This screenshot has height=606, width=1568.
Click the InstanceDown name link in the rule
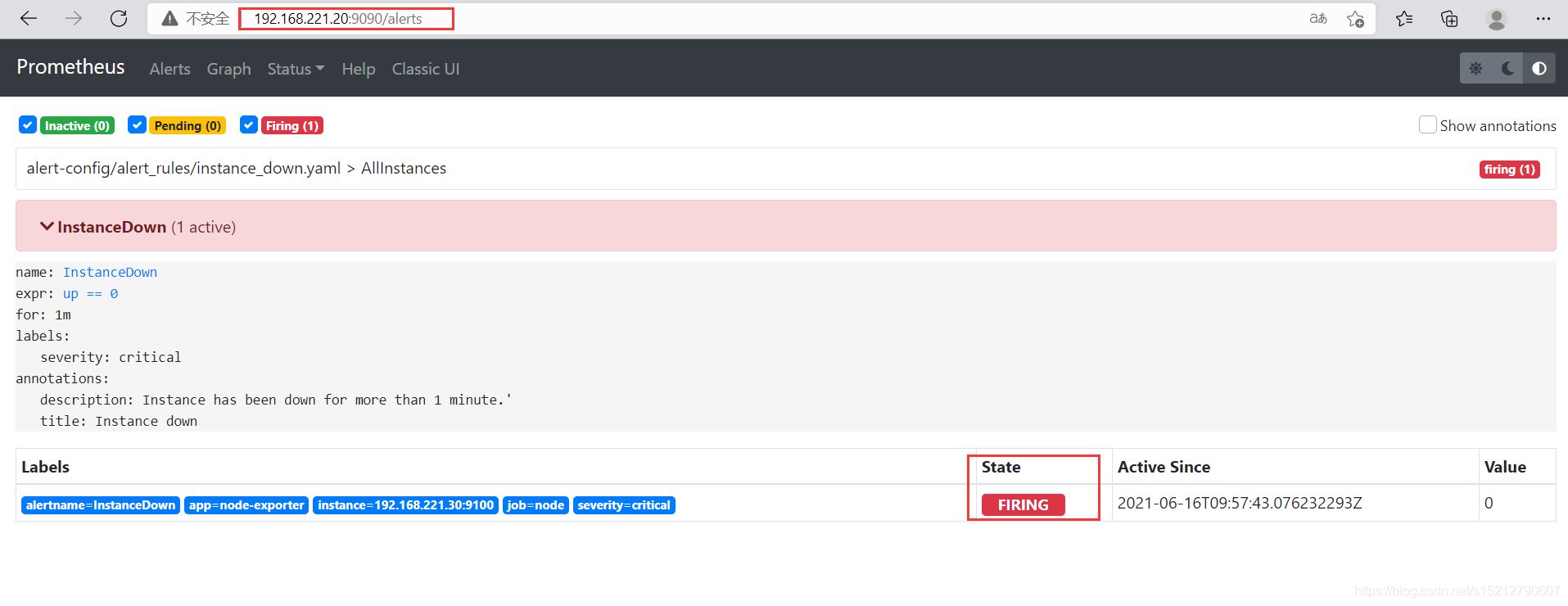pyautogui.click(x=110, y=272)
